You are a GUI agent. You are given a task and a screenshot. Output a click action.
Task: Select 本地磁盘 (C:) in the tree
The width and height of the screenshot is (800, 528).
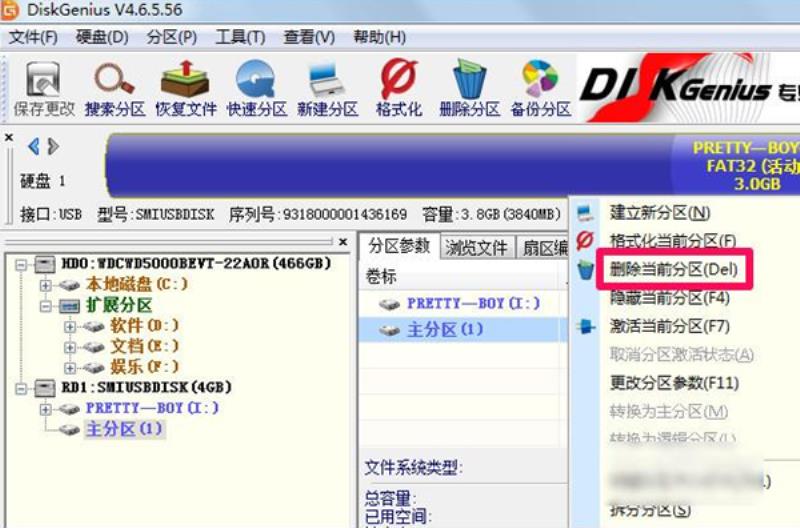pos(137,284)
